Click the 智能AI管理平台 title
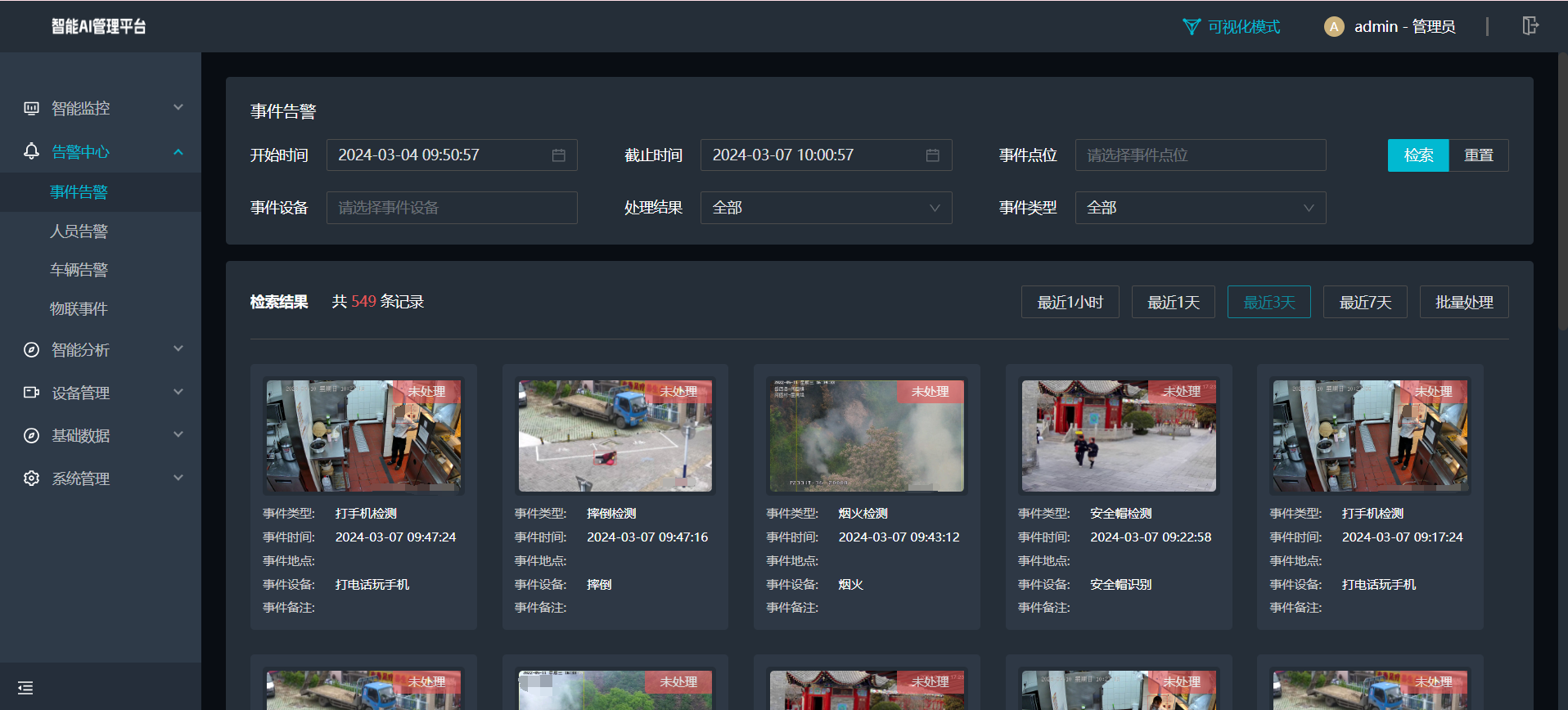The image size is (1568, 710). point(99,26)
